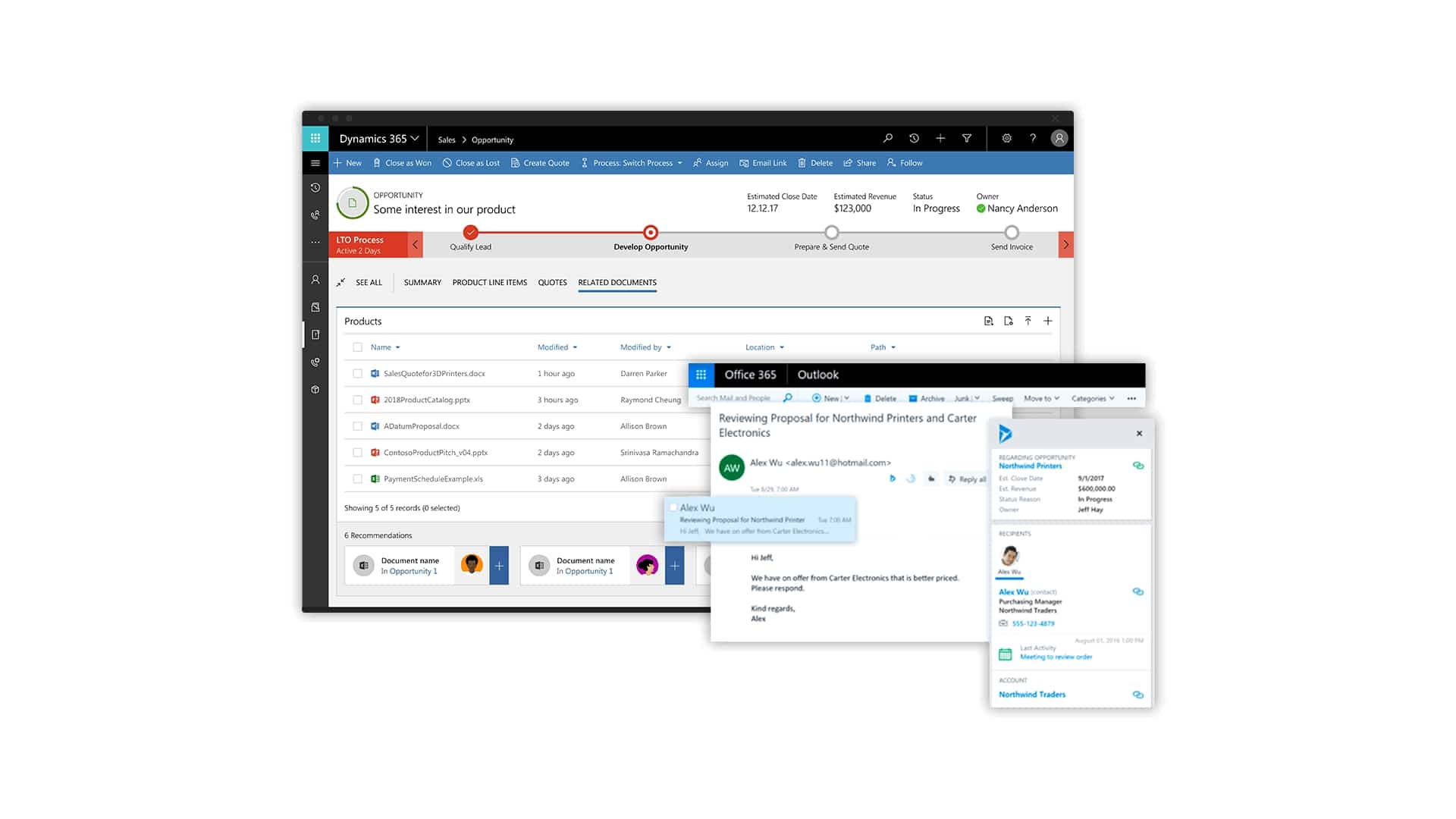Open the advanced find filter icon

(x=967, y=138)
